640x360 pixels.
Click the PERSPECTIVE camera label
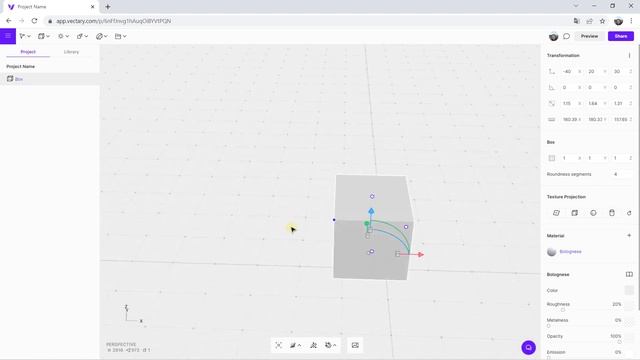pyautogui.click(x=121, y=344)
